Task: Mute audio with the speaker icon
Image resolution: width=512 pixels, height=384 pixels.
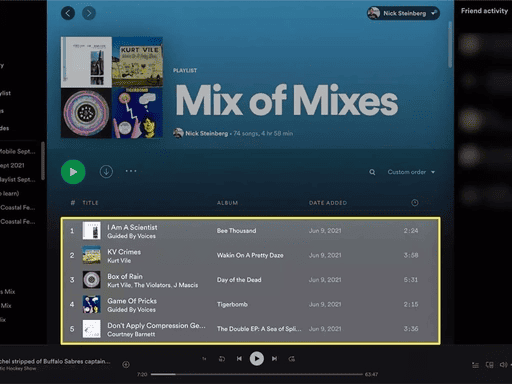Action: (x=503, y=365)
